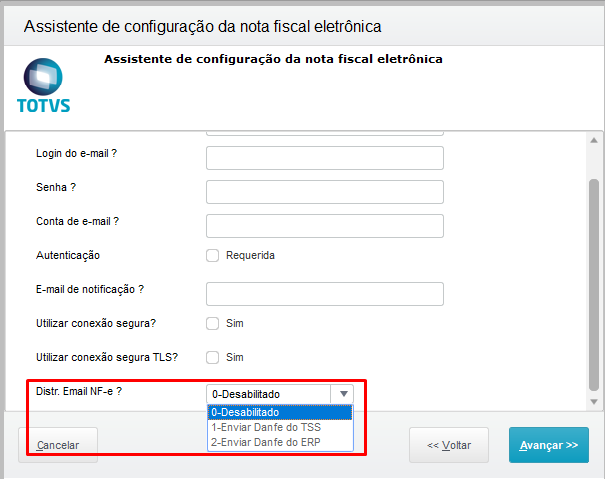Proceed with the Avançar button
The width and height of the screenshot is (605, 479).
click(548, 445)
